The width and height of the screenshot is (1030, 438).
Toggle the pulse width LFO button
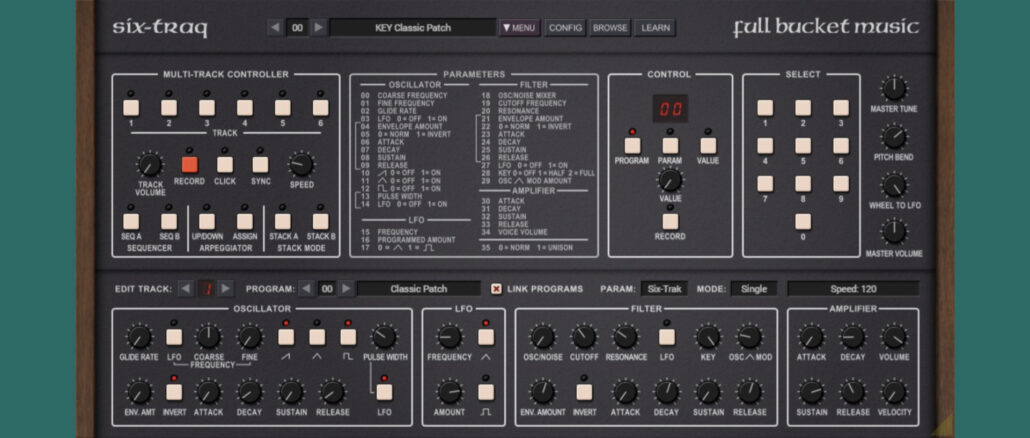(x=384, y=392)
